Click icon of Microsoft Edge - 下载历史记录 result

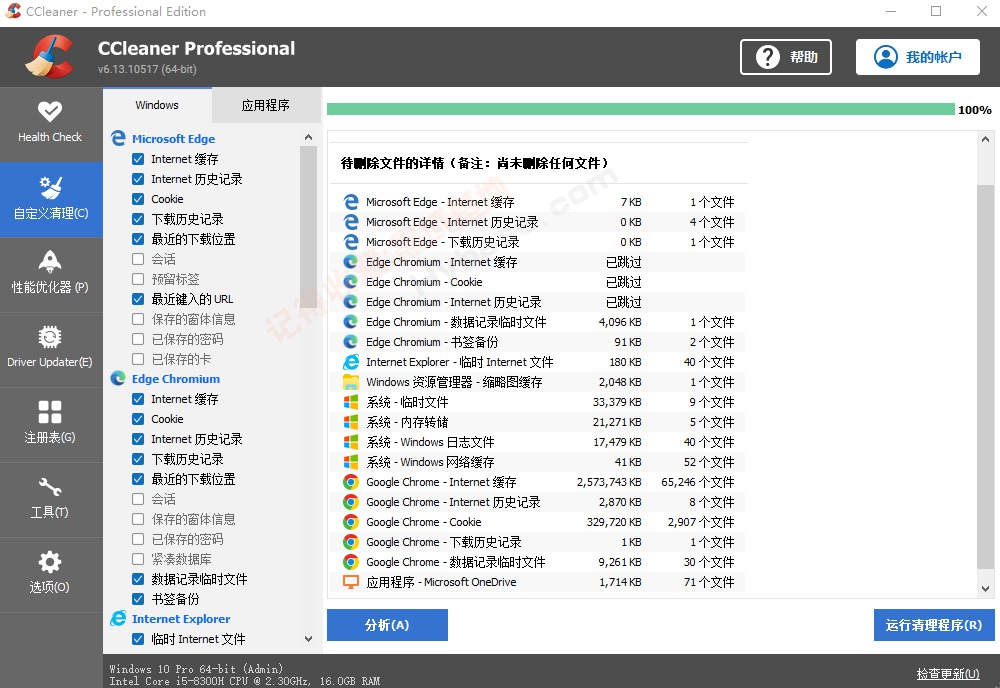[x=351, y=242]
